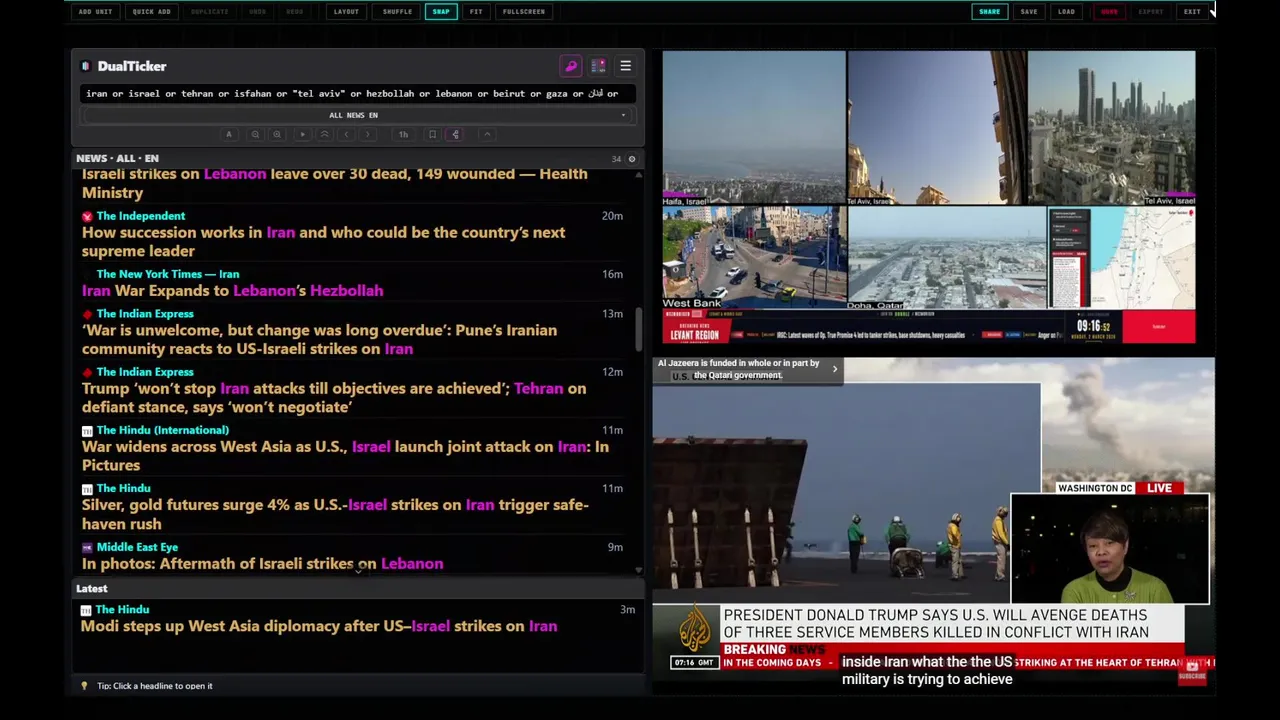Open headline 'How succession works in Iran'
The image size is (1280, 720).
point(323,242)
